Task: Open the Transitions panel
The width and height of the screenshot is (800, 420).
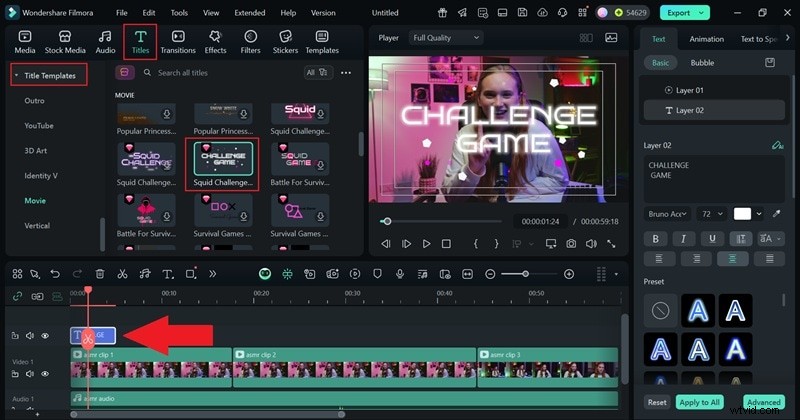Action: tap(178, 42)
